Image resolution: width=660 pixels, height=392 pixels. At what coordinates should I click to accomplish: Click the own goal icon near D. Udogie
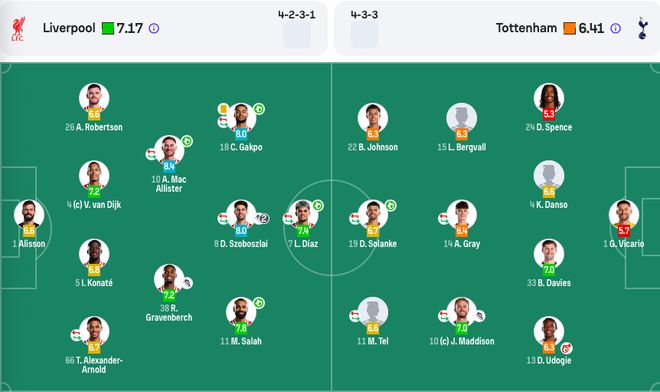point(567,348)
